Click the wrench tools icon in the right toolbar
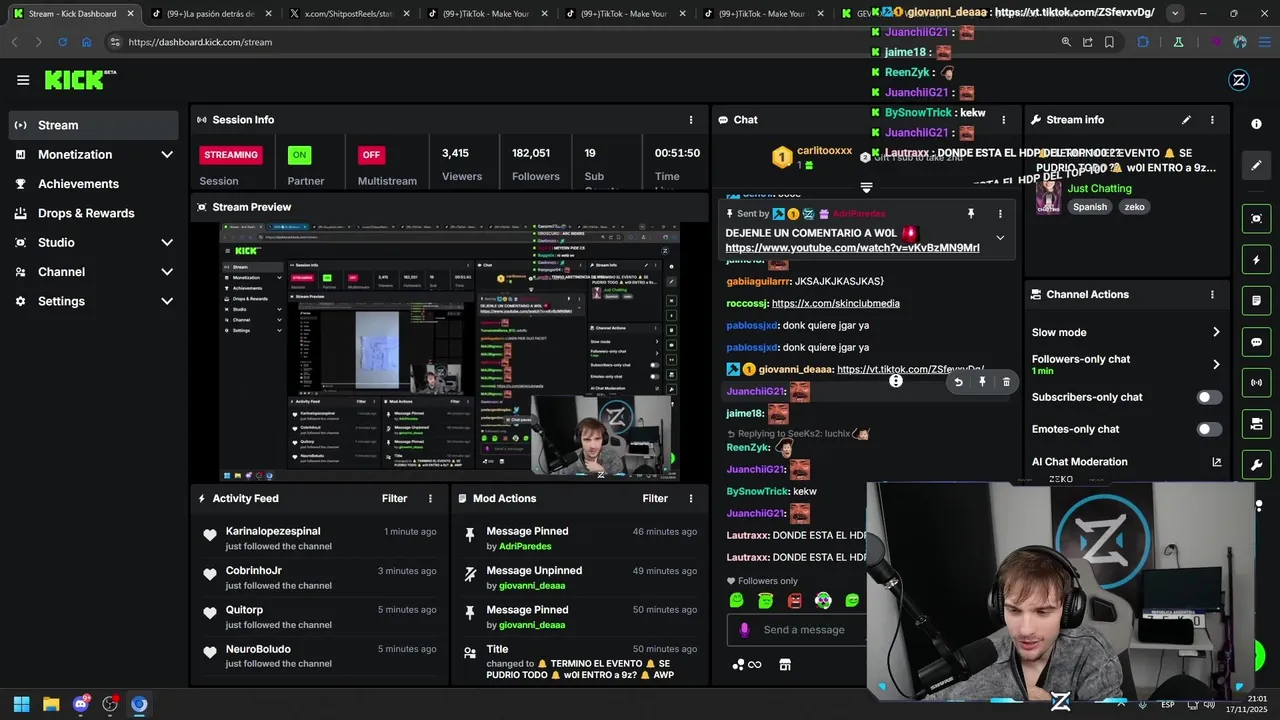1280x720 pixels. [x=1256, y=465]
